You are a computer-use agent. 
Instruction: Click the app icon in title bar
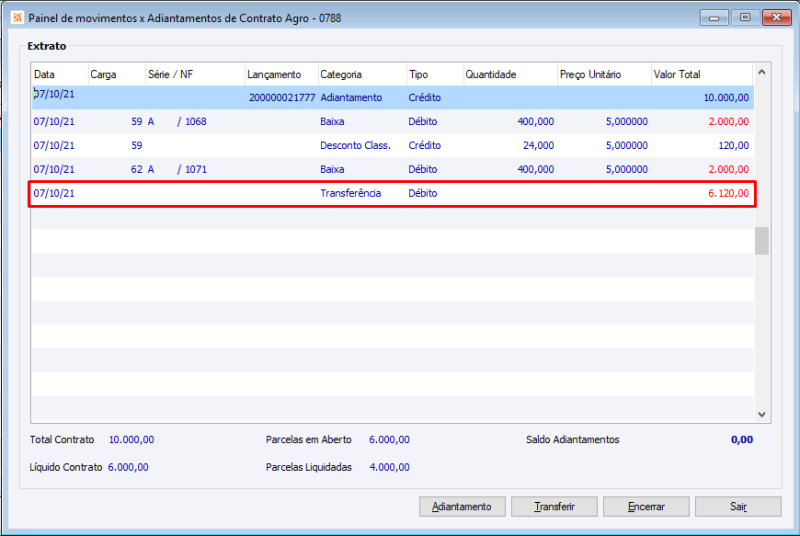(x=17, y=18)
